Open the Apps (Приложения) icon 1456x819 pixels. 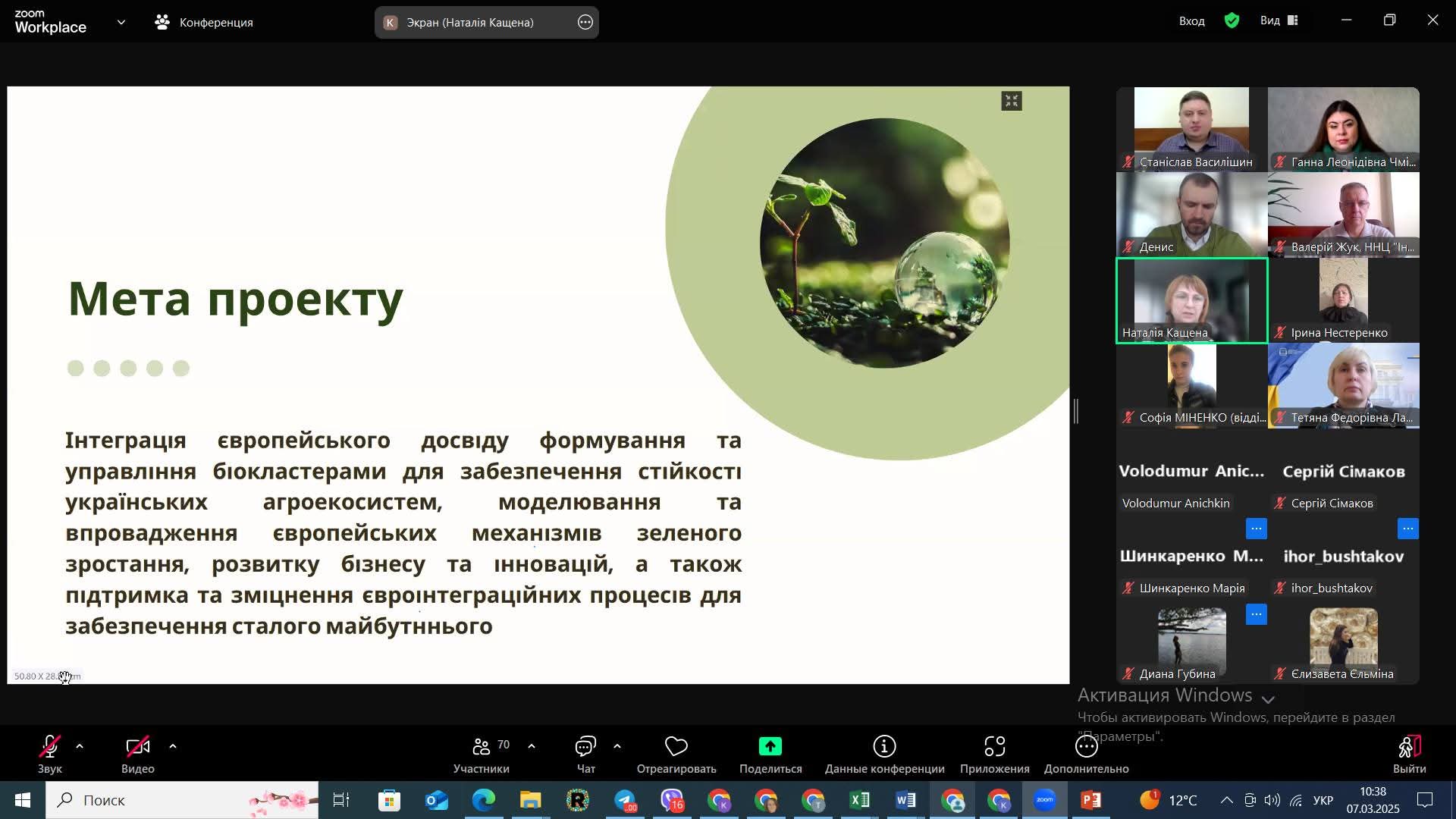tap(994, 747)
